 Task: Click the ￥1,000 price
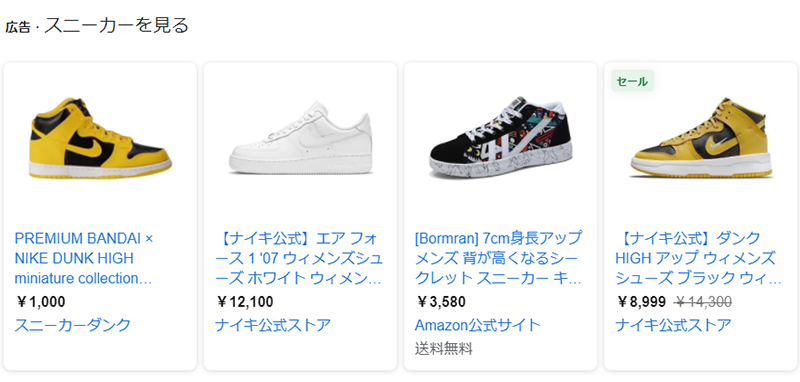pyautogui.click(x=41, y=302)
